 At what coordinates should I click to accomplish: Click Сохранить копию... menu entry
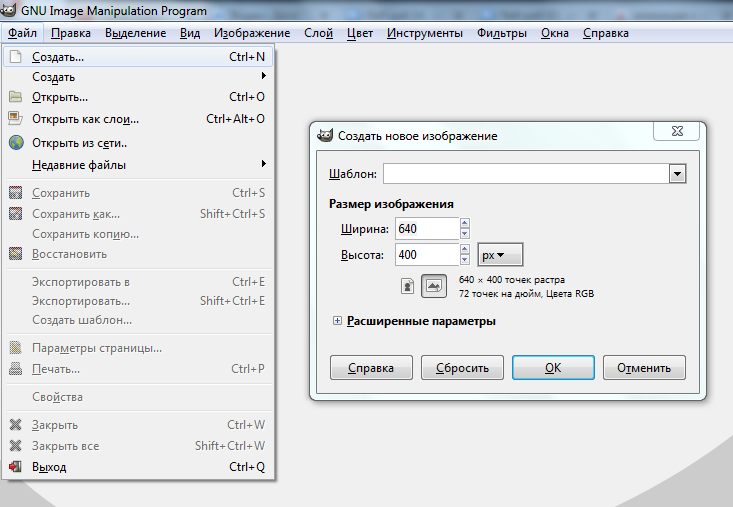[x=138, y=234]
